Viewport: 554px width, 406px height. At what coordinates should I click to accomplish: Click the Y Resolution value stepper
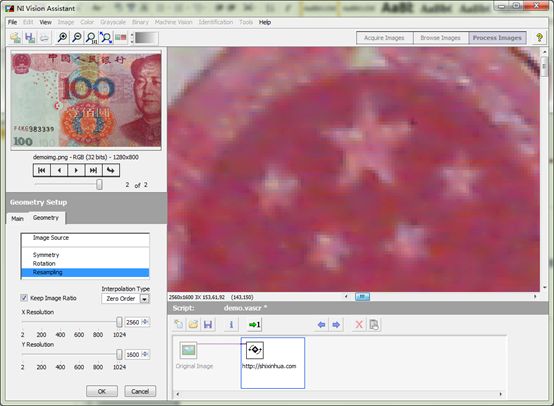(x=145, y=354)
